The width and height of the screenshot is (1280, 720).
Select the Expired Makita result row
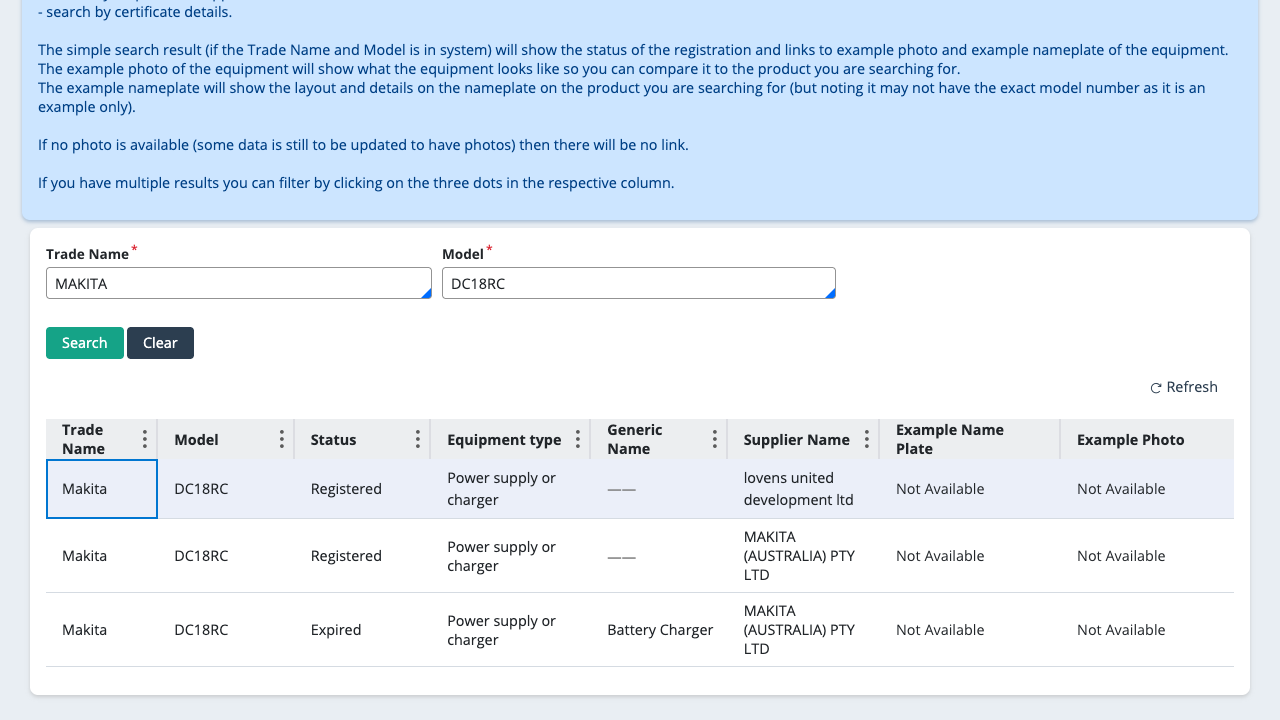400,629
